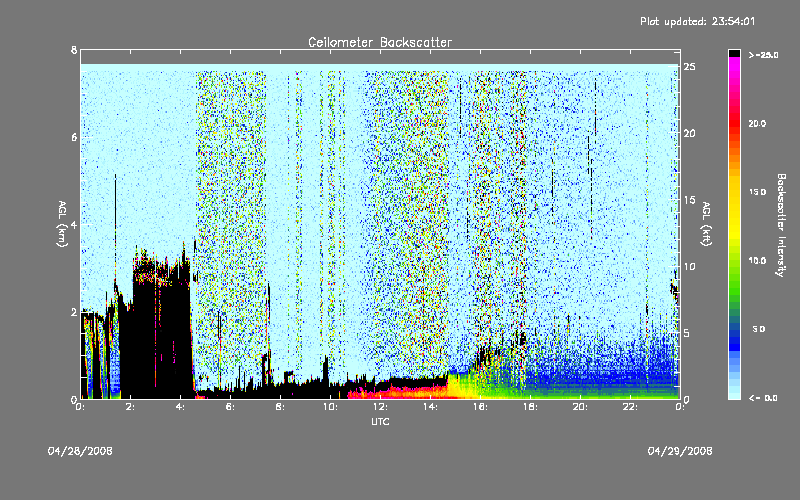Click the "22:" hour tick on the UTC axis
The image size is (800, 500).
[x=630, y=407]
